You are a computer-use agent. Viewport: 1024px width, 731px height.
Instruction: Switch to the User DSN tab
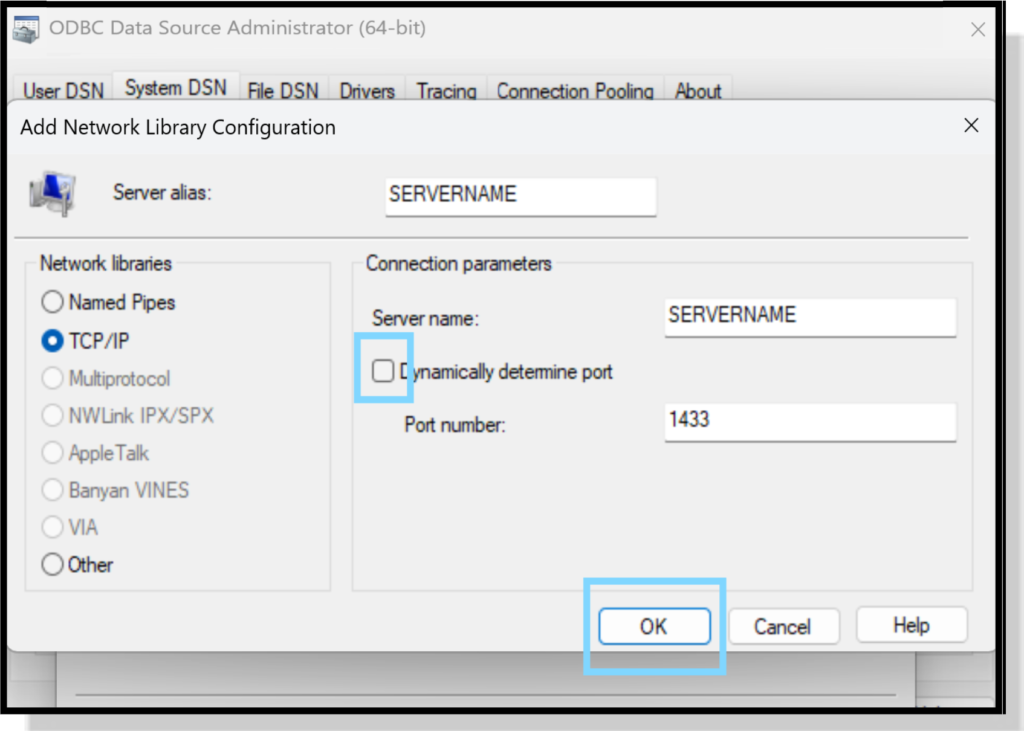coord(63,91)
